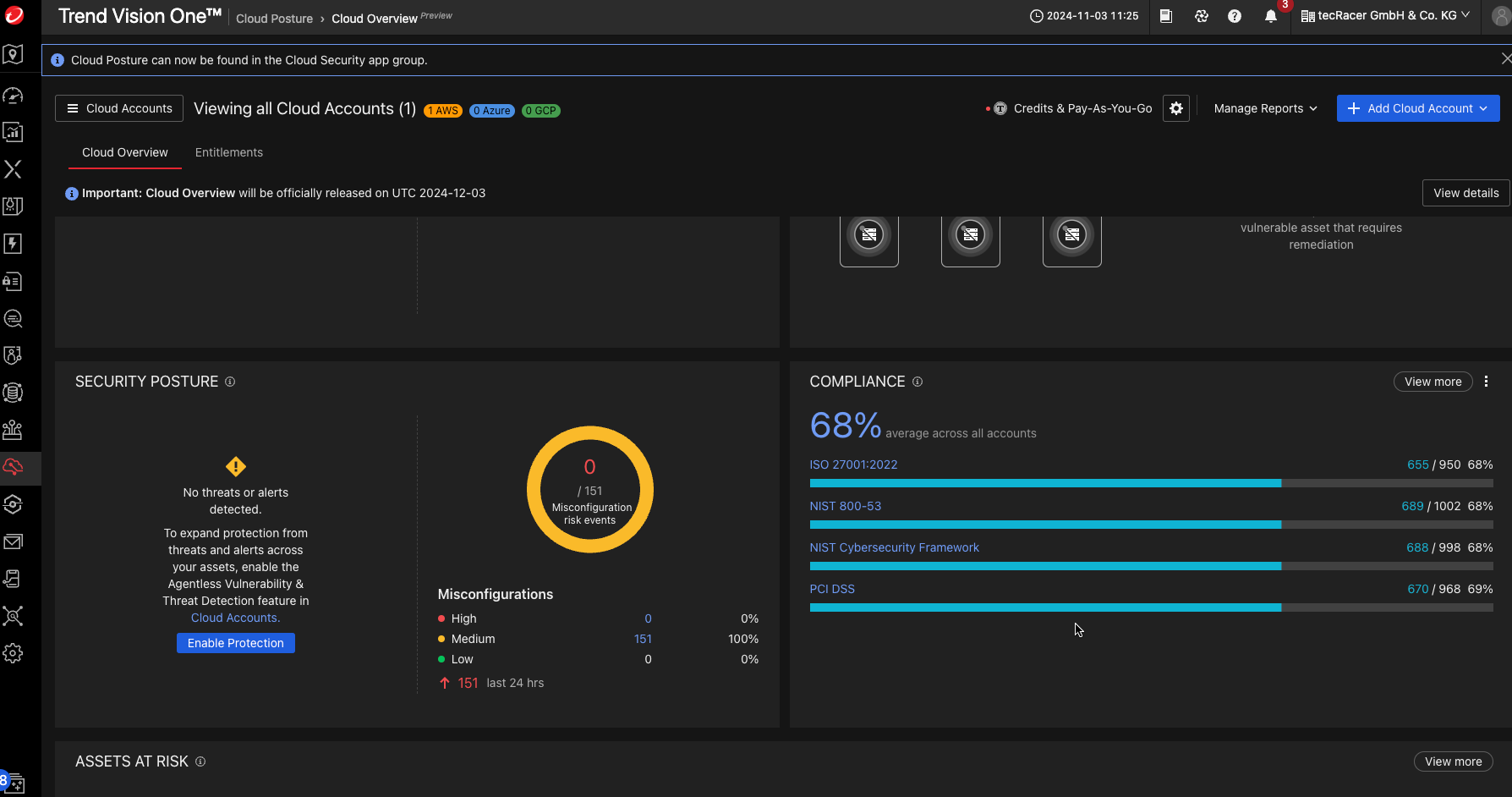Open the Cloud Accounts hamburger menu
This screenshot has width=1512, height=797.
(119, 108)
